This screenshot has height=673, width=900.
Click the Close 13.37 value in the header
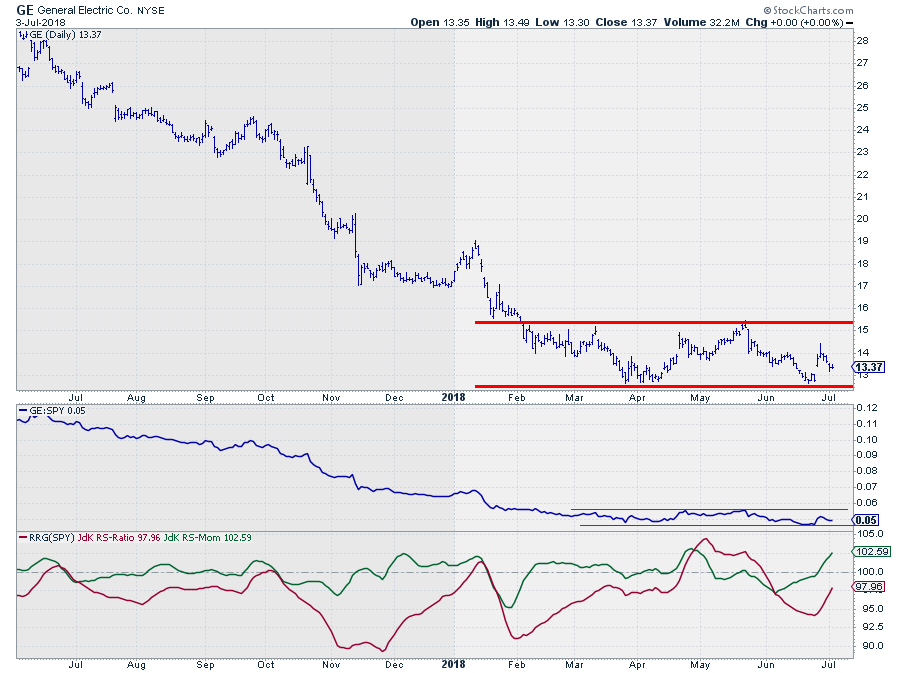tap(626, 22)
